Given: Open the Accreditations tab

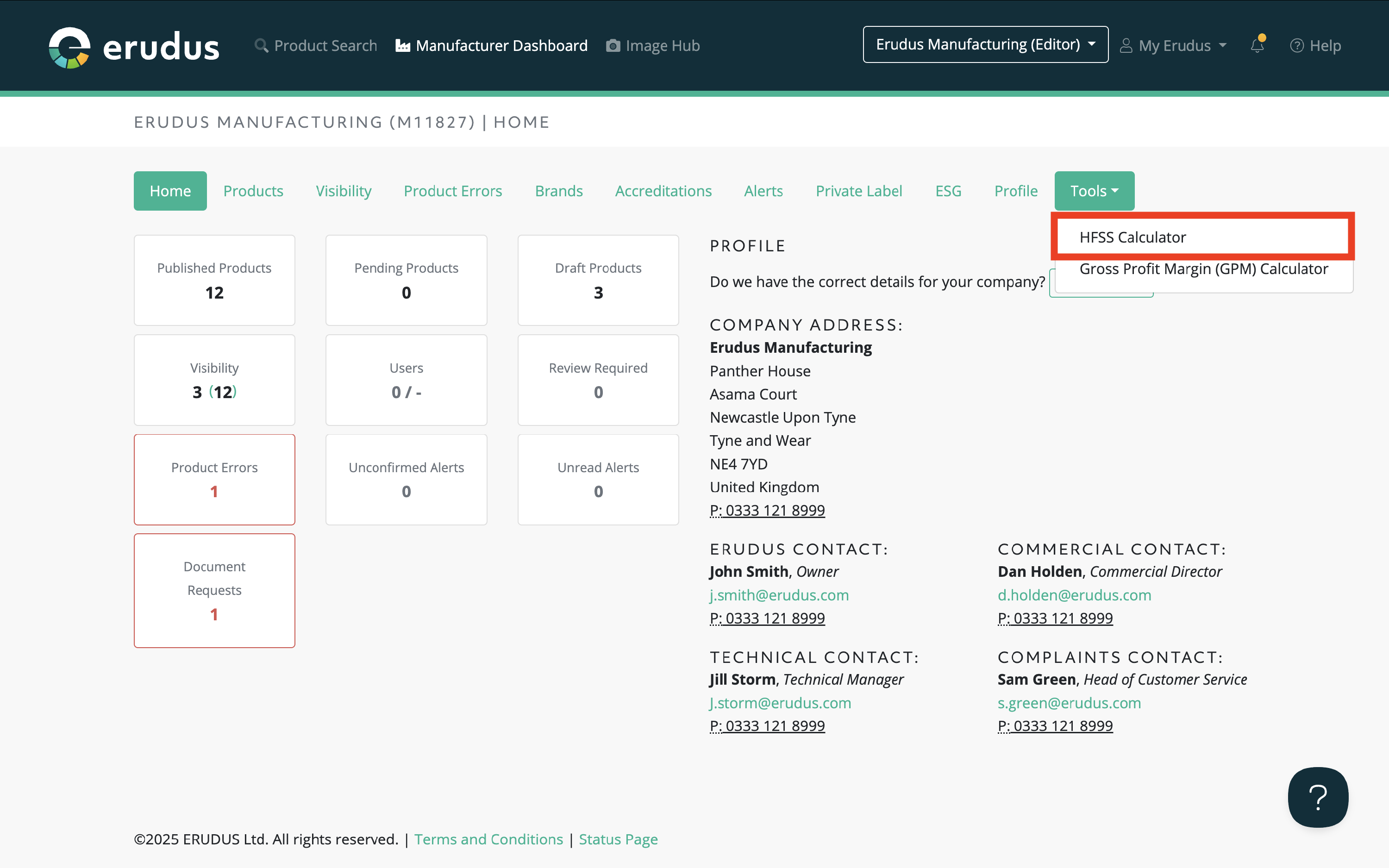Looking at the screenshot, I should click(663, 191).
